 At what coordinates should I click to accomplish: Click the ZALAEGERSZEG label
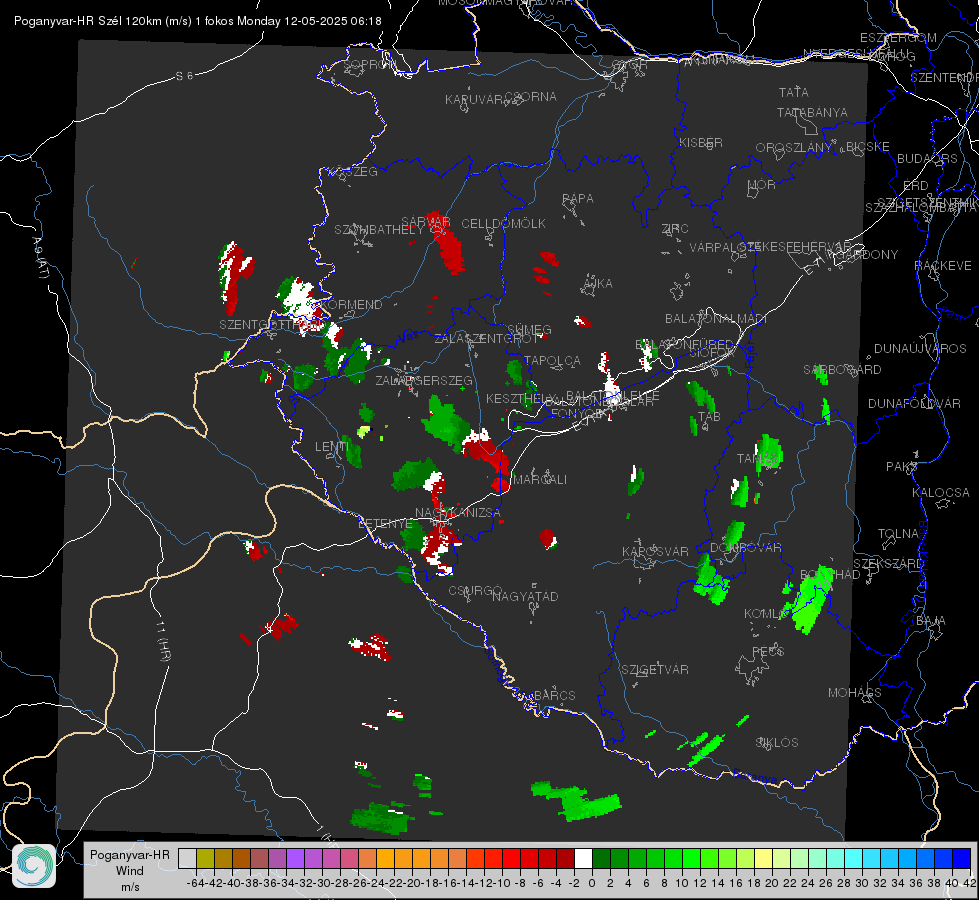(424, 380)
